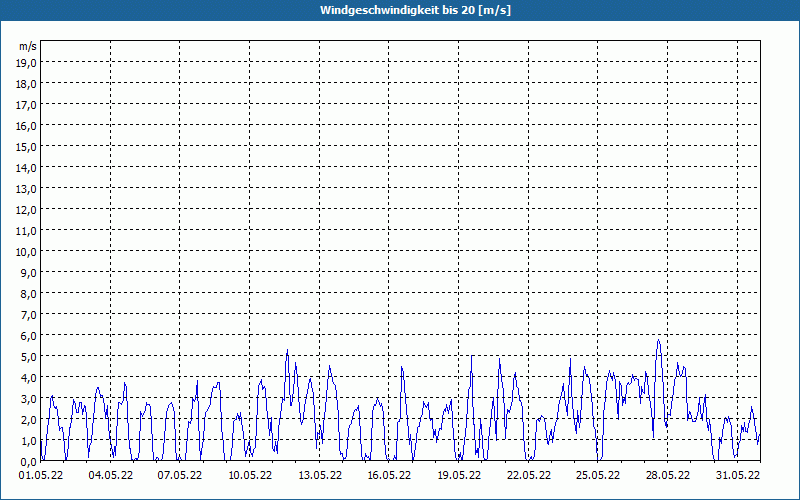Click the wind peak above 5 m/s after 10.05.22

coord(287,350)
